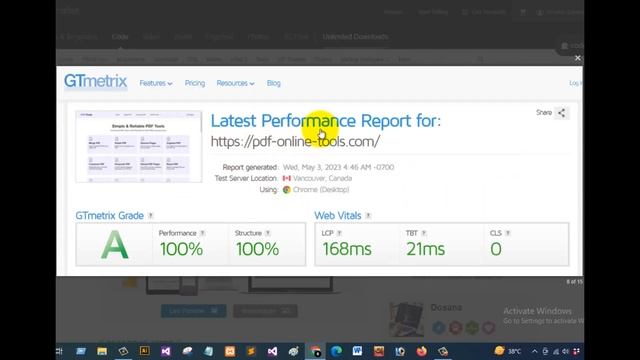
Task: Open XAMPP orange taskbar icon
Action: pos(230,351)
